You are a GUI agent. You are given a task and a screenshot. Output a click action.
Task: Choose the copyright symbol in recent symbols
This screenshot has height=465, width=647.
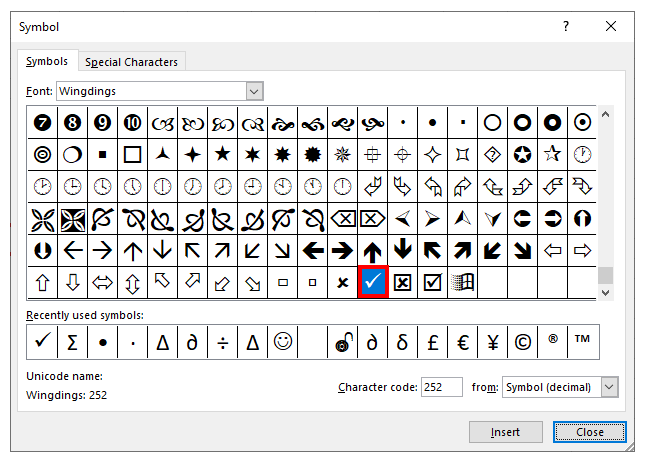522,342
